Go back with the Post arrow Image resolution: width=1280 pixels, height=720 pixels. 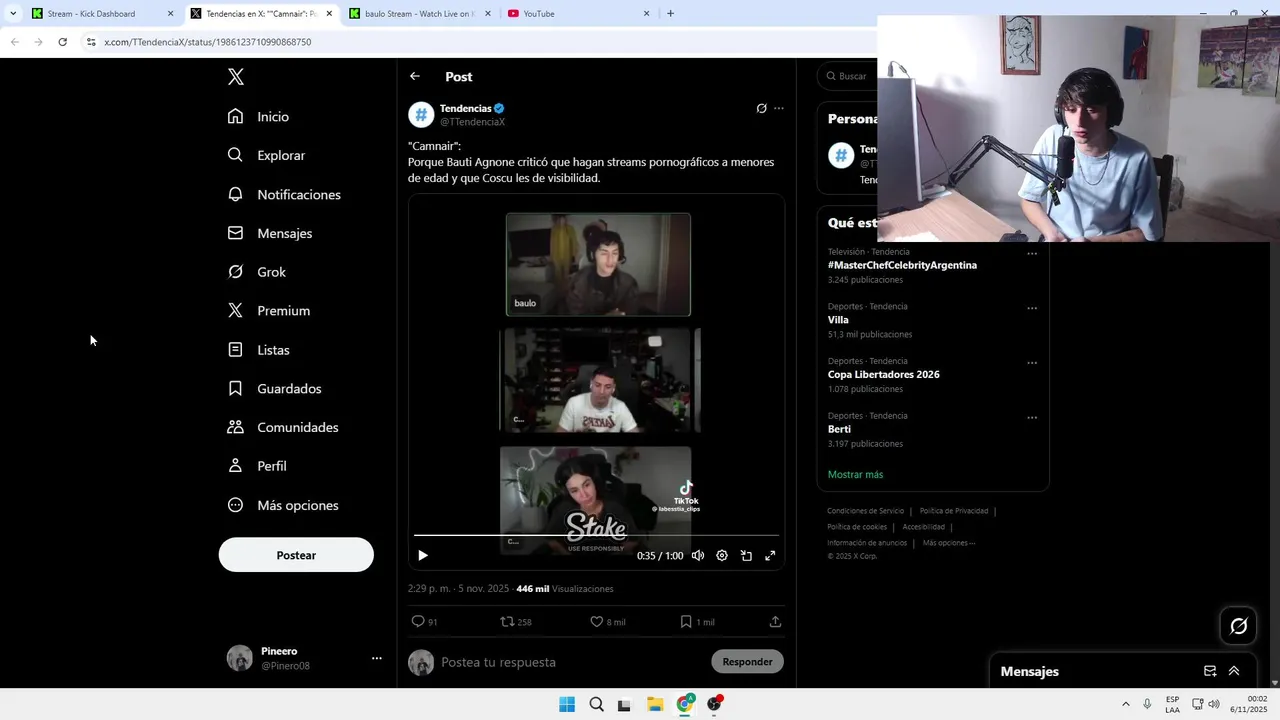tap(415, 76)
